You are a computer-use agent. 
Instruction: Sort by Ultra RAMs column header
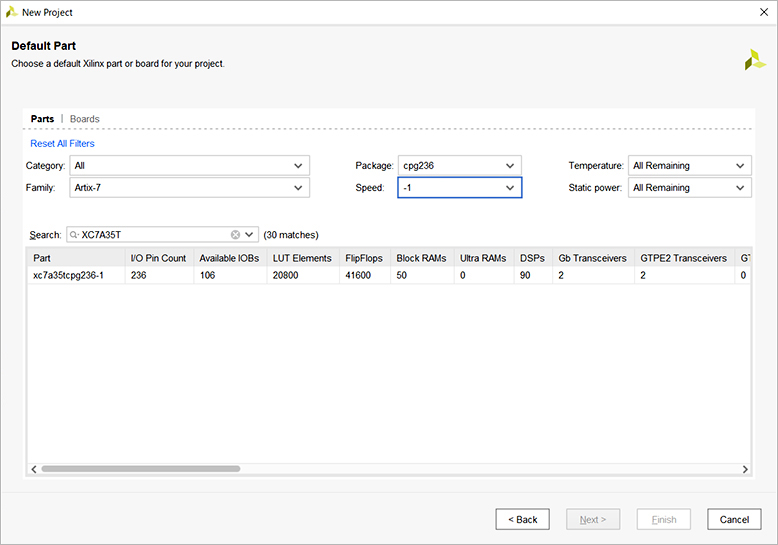(484, 258)
